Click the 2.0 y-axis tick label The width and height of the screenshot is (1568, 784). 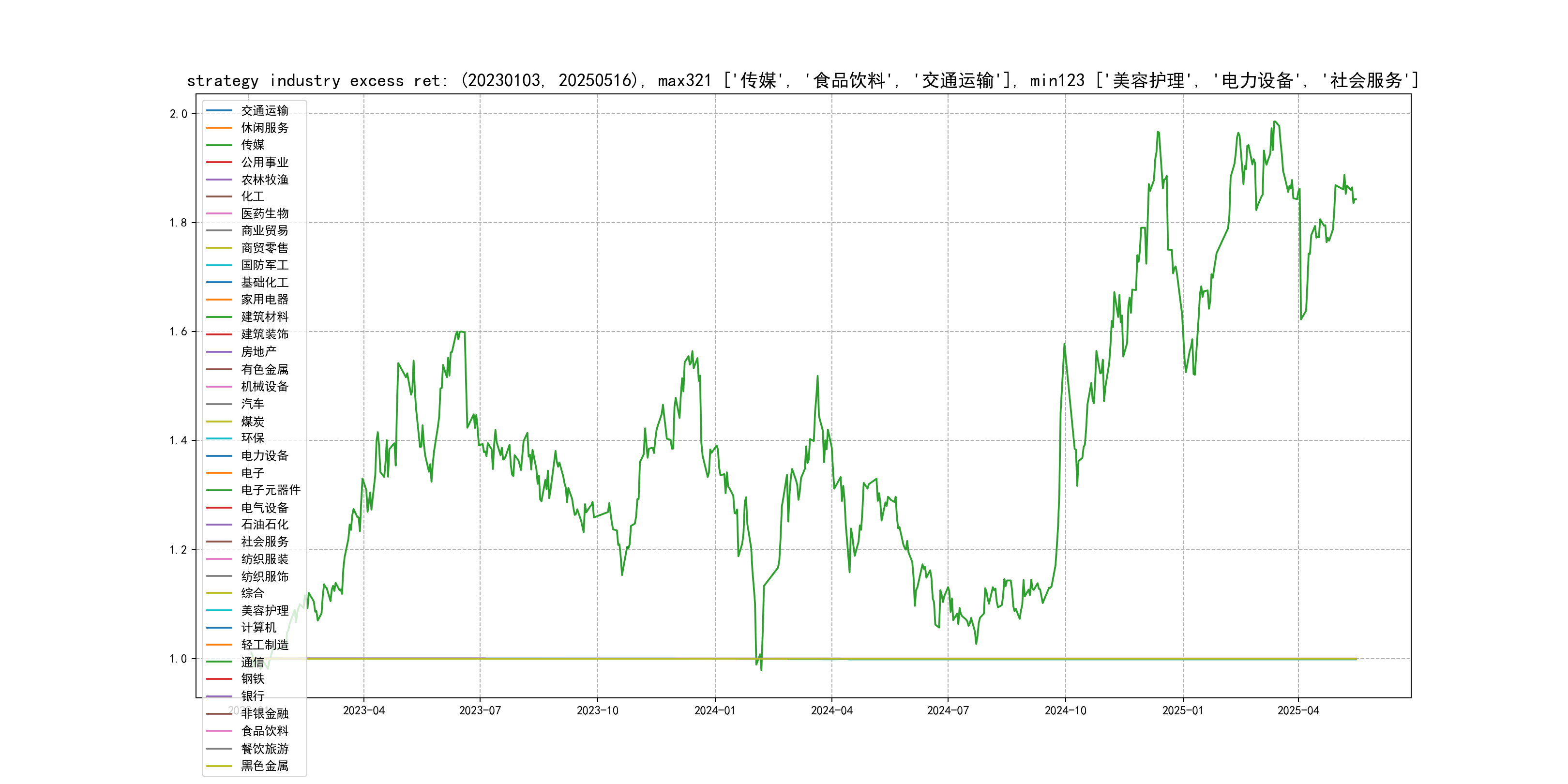point(179,114)
